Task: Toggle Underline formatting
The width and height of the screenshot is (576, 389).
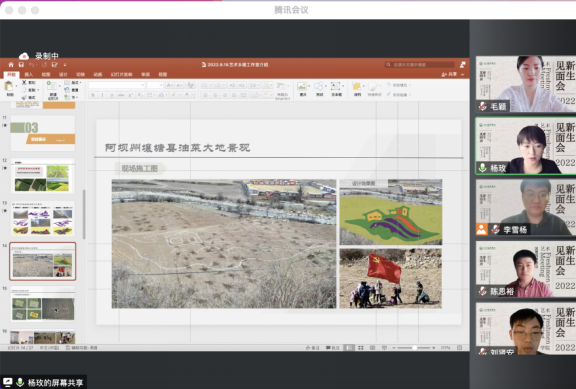Action: [112, 95]
